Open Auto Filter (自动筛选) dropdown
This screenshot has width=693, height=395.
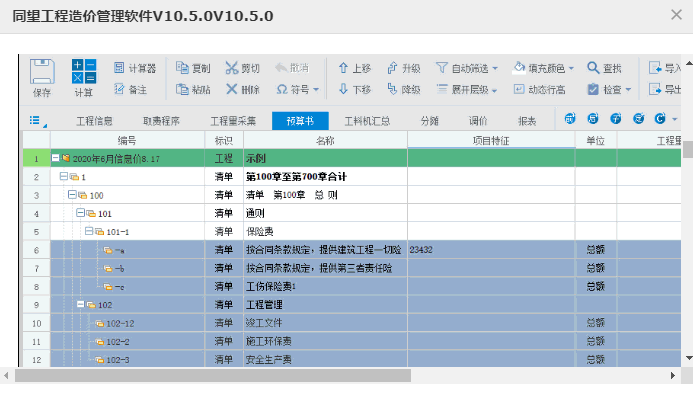click(x=467, y=68)
